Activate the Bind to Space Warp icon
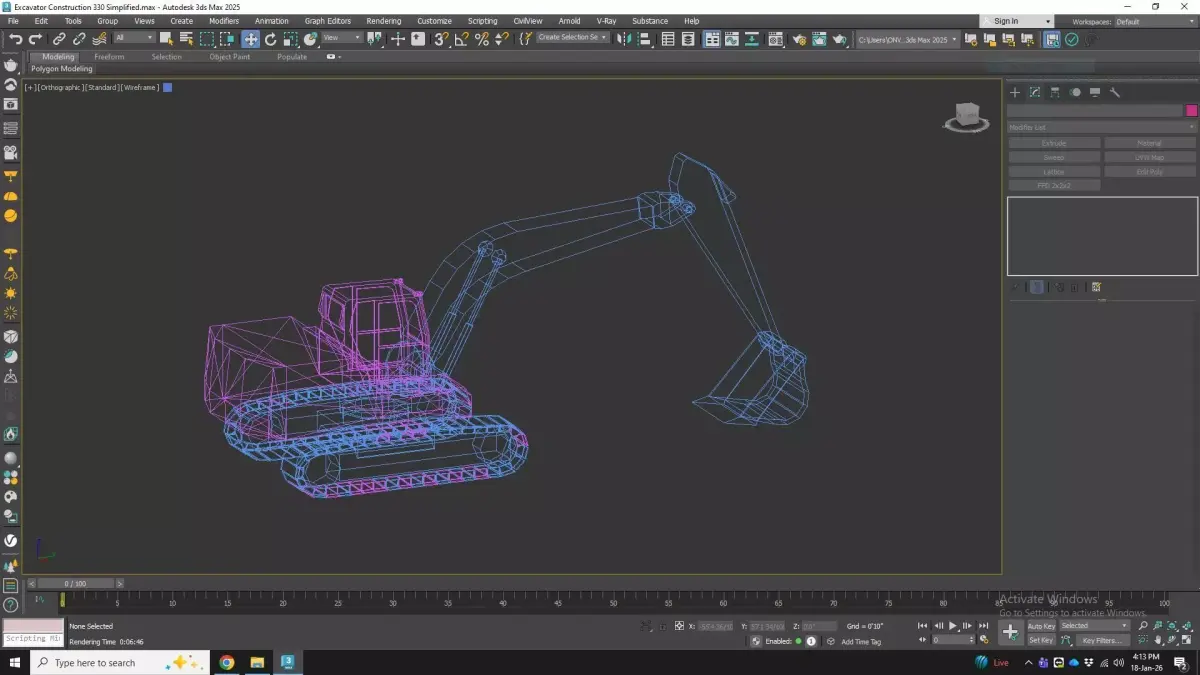Viewport: 1200px width, 675px height. [99, 39]
